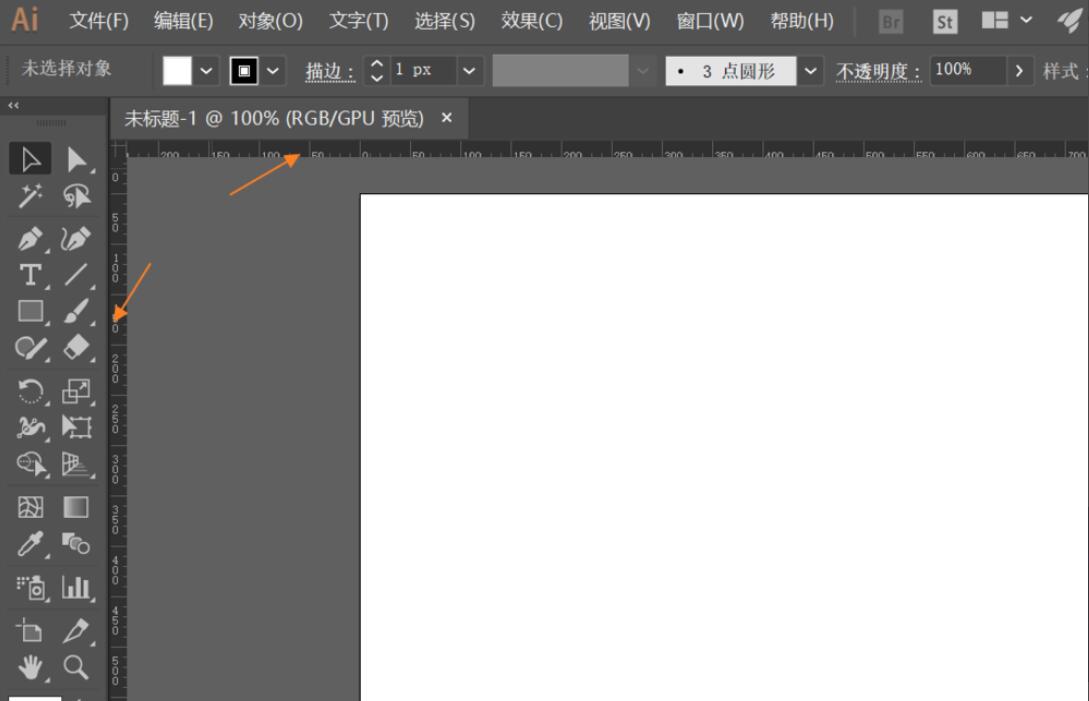This screenshot has height=701, width=1089.
Task: Select the Slice tool
Action: pyautogui.click(x=76, y=631)
